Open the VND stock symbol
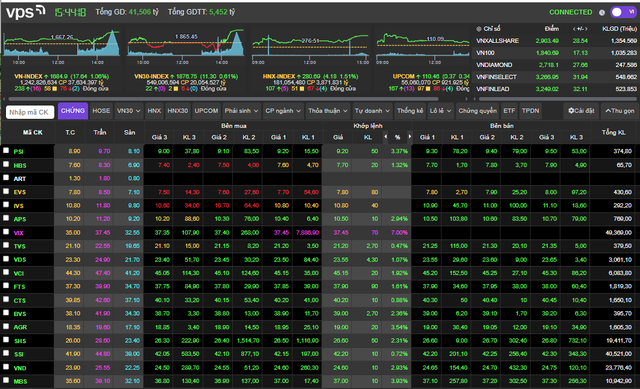 pyautogui.click(x=20, y=368)
